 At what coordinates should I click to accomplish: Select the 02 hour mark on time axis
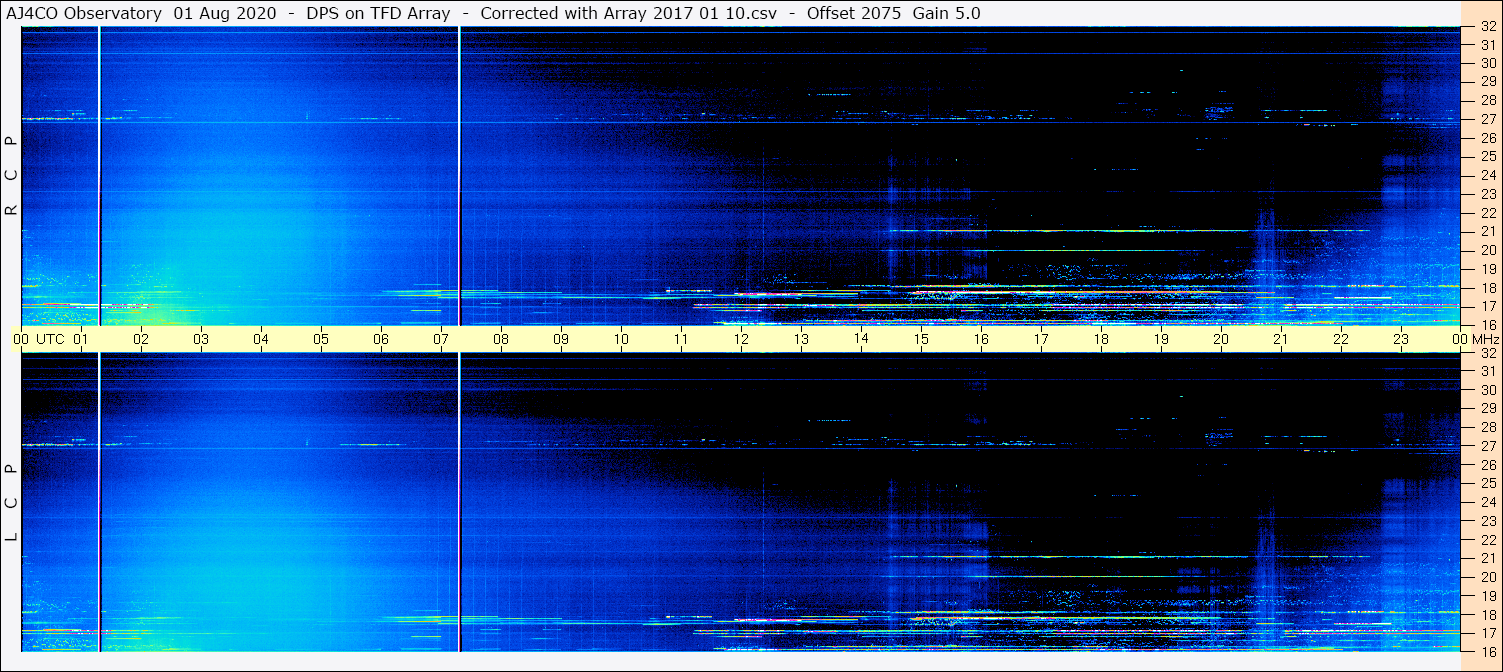pos(141,339)
